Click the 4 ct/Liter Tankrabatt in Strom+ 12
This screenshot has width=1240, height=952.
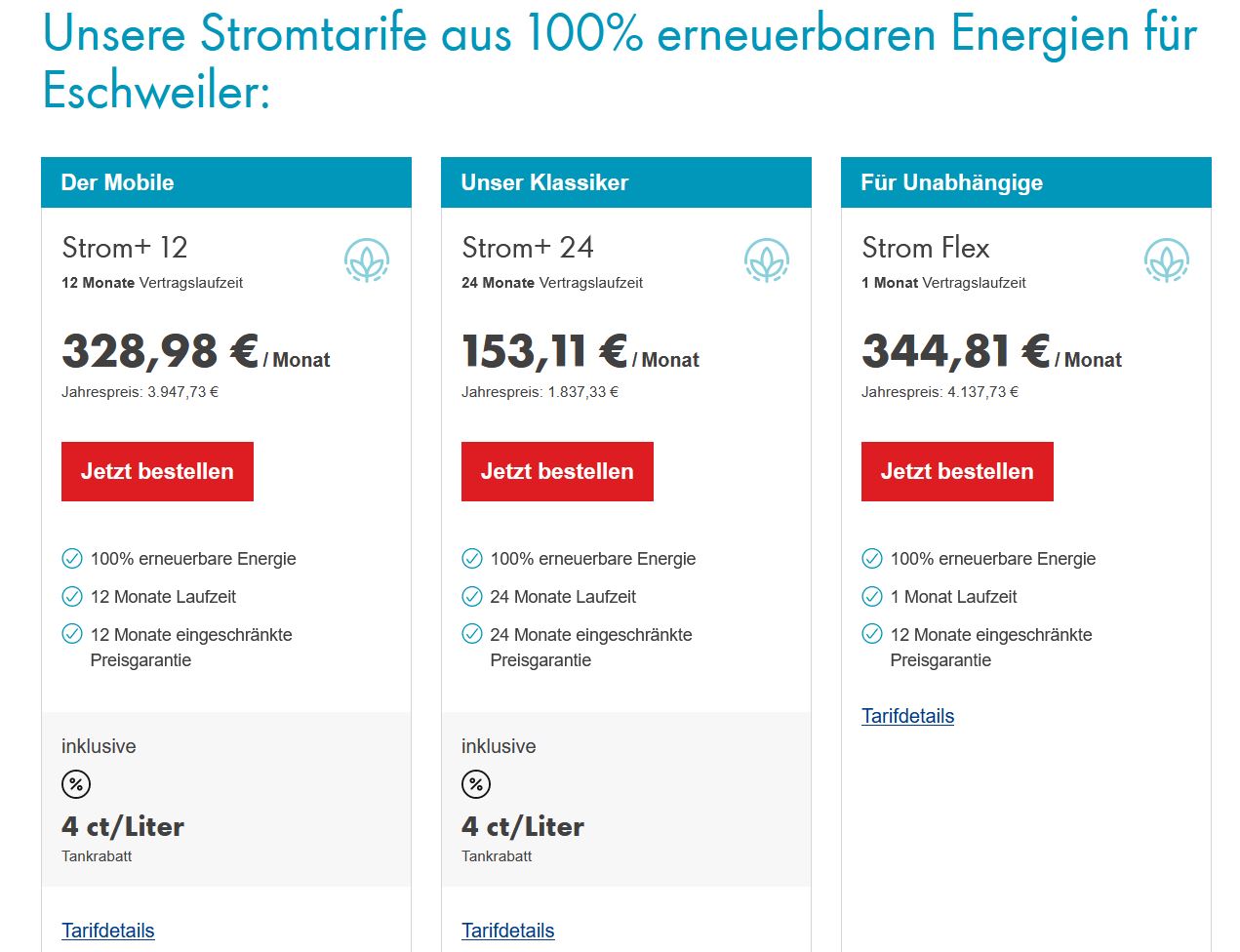click(x=123, y=827)
